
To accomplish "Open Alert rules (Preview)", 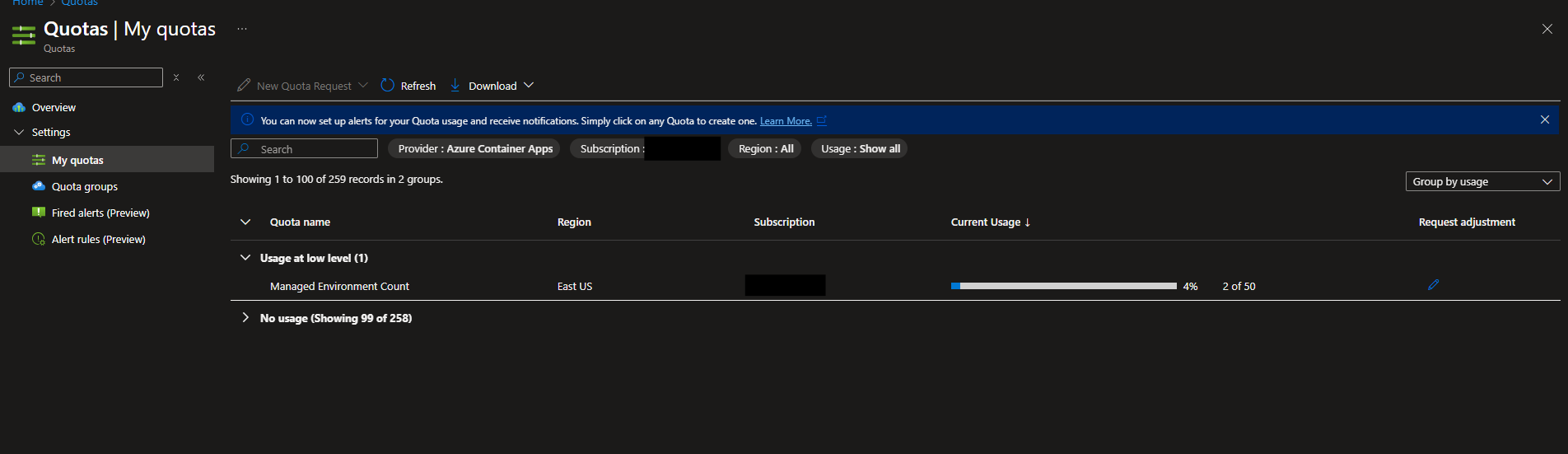I will pos(98,240).
